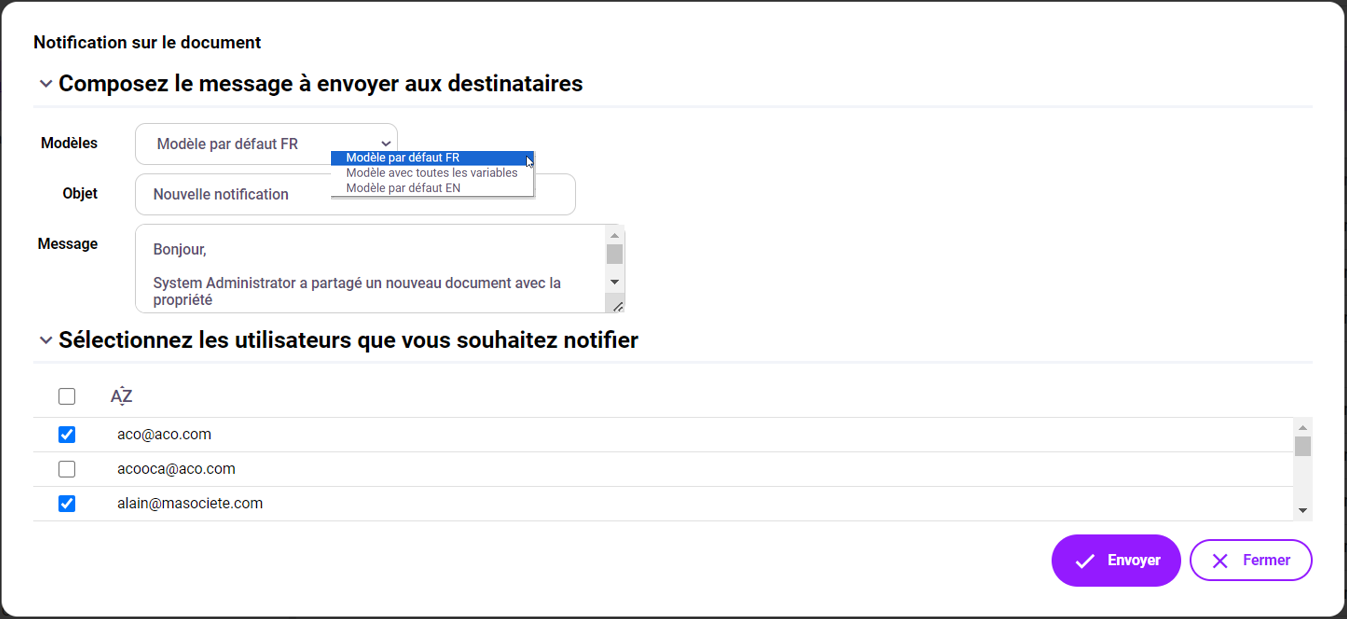This screenshot has width=1347, height=619.
Task: Click the message box resize handle
Action: (x=617, y=306)
